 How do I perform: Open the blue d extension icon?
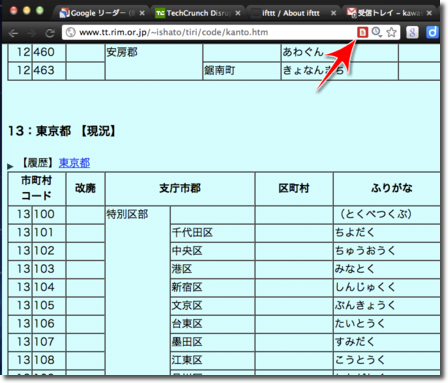432,32
